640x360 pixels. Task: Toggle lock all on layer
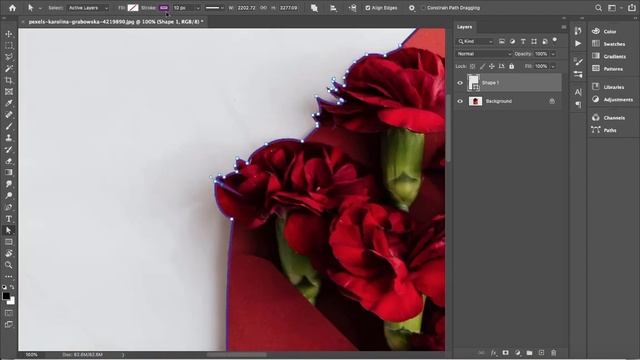(511, 66)
